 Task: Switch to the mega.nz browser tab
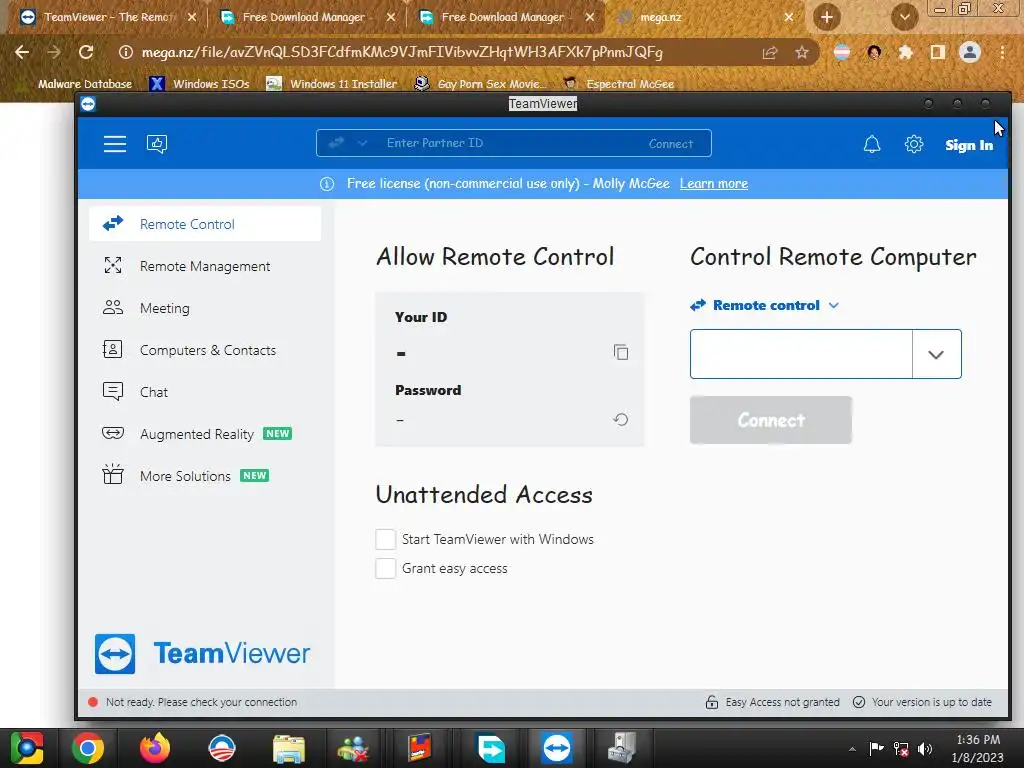pos(705,18)
